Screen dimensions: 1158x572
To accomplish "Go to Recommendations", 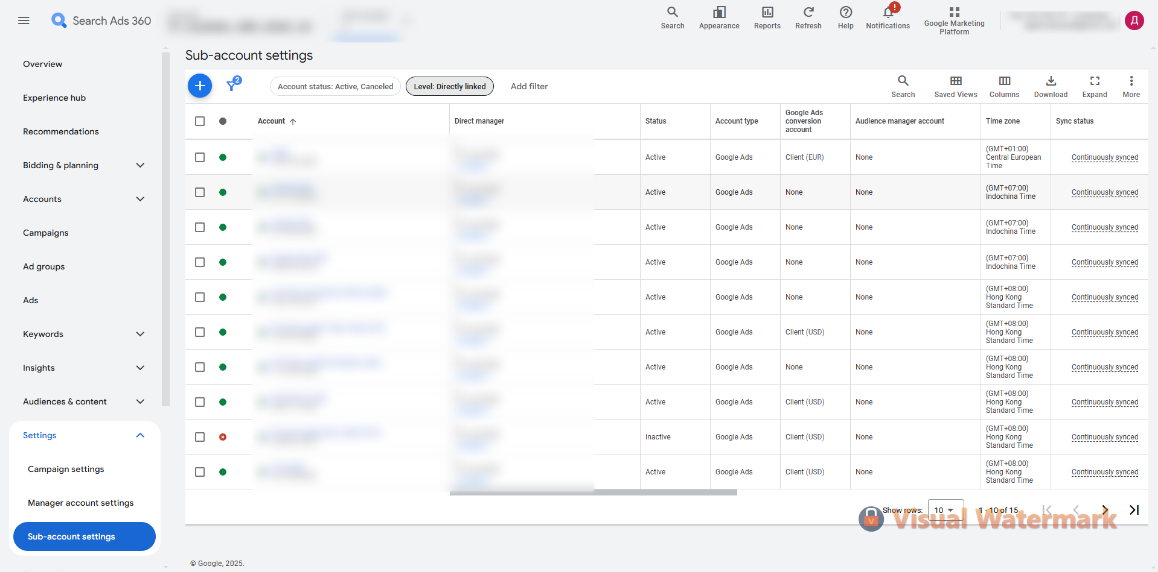I will coord(61,131).
